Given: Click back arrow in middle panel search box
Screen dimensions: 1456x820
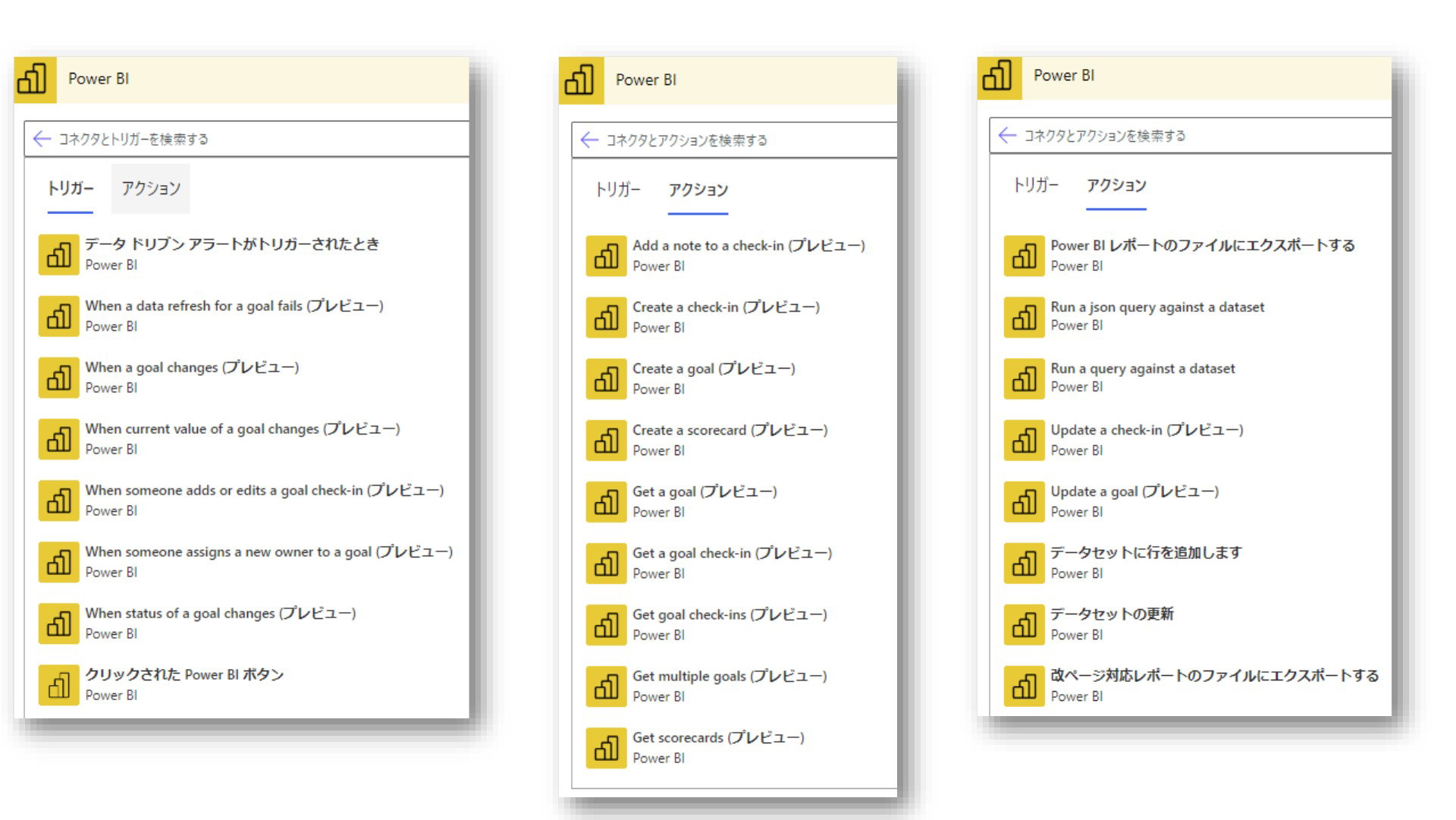Looking at the screenshot, I should (589, 140).
